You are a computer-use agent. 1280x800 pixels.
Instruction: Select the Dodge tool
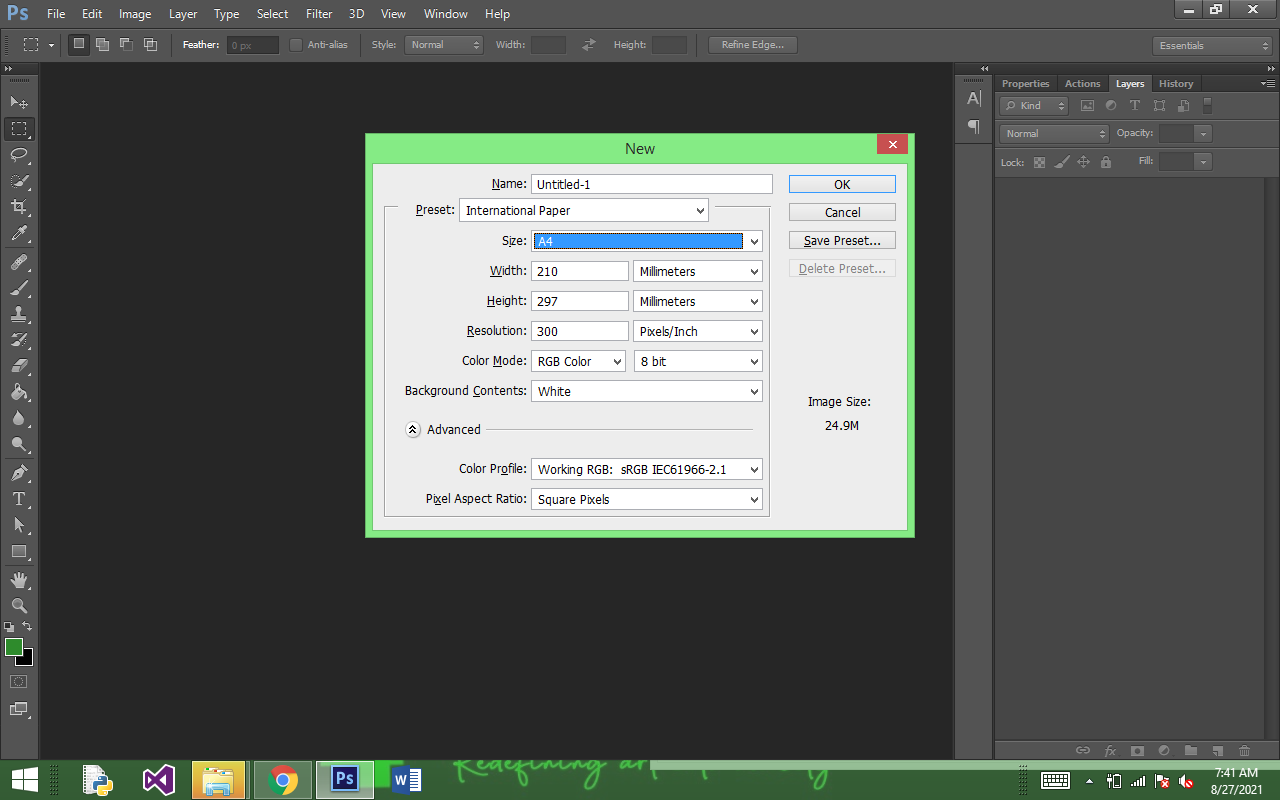point(19,444)
